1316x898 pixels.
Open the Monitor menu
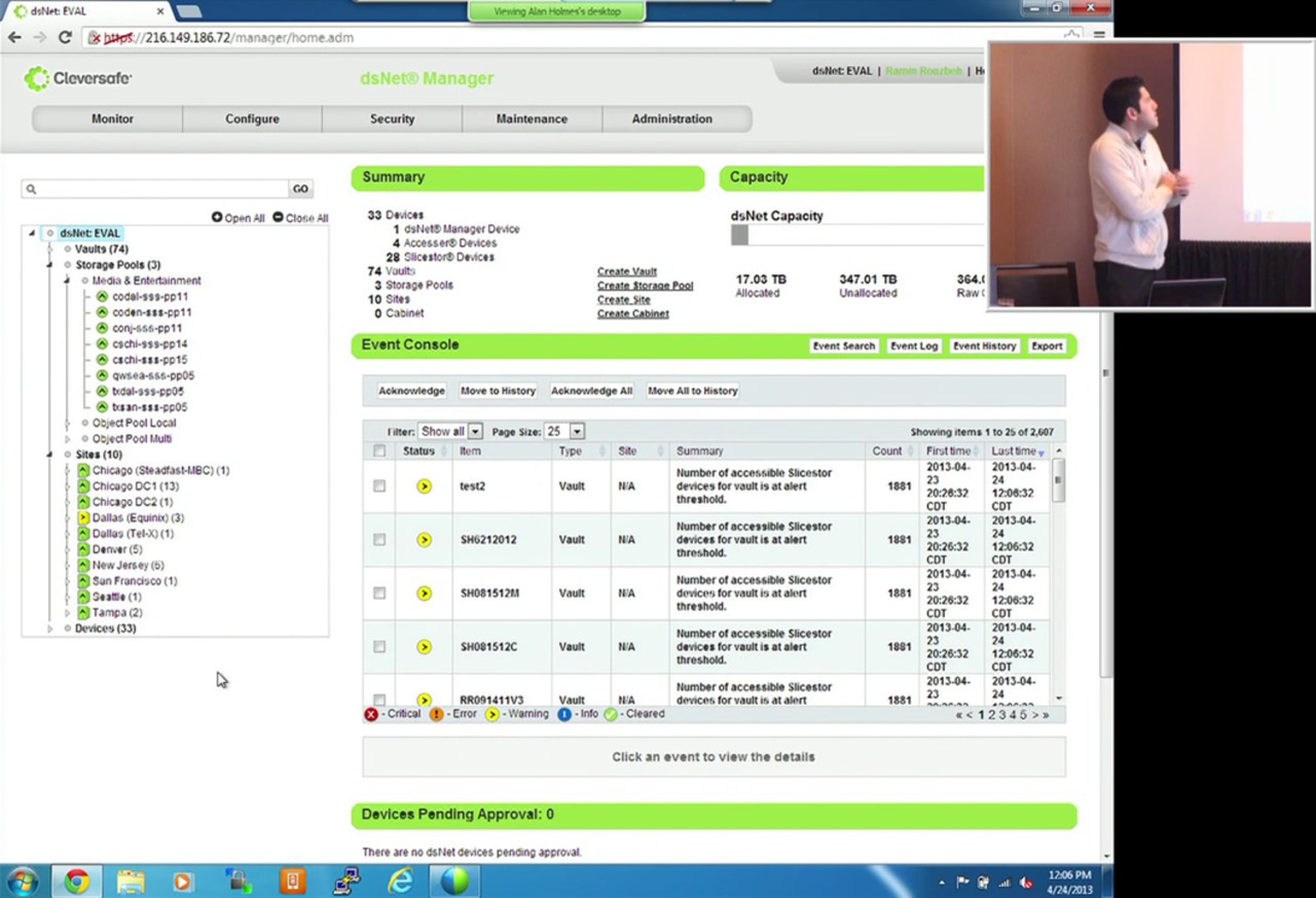tap(112, 119)
